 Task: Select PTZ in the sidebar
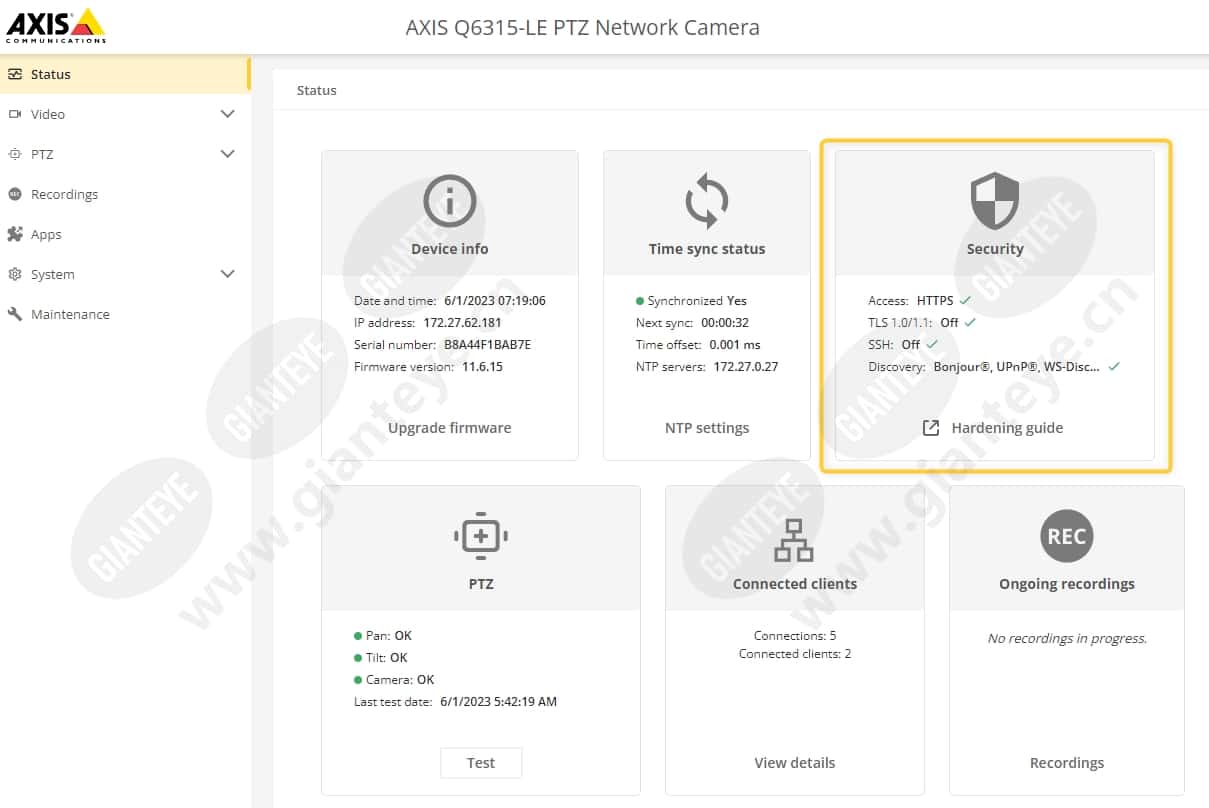coord(124,154)
